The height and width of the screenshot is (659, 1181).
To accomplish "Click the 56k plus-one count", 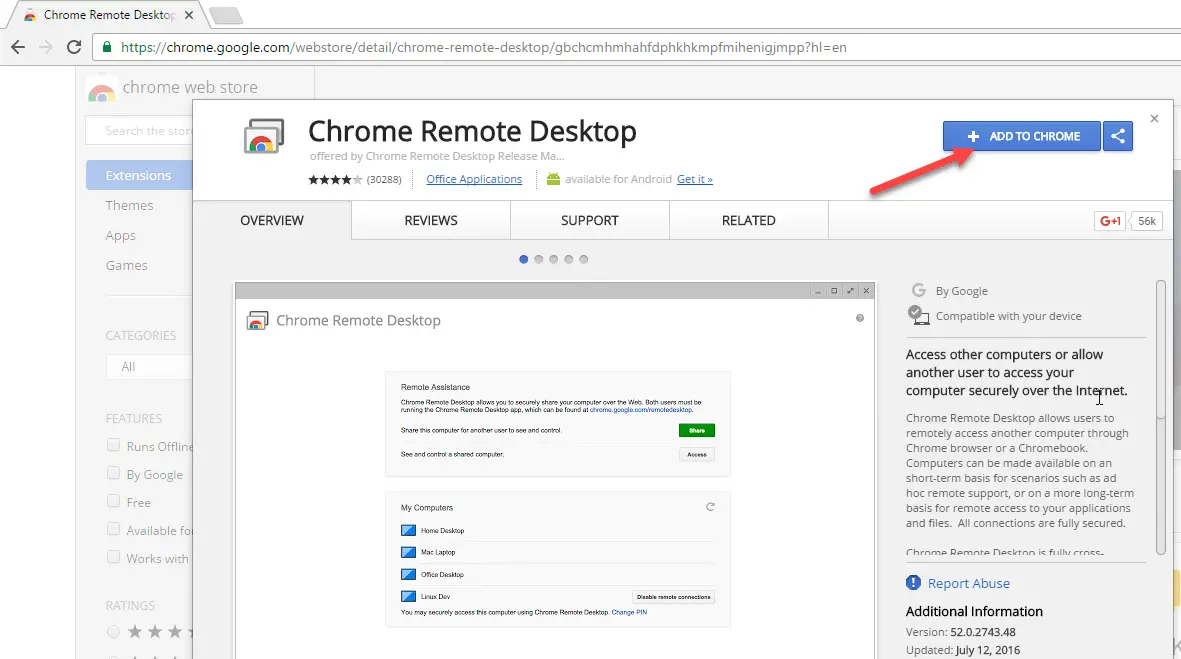I will point(1146,221).
